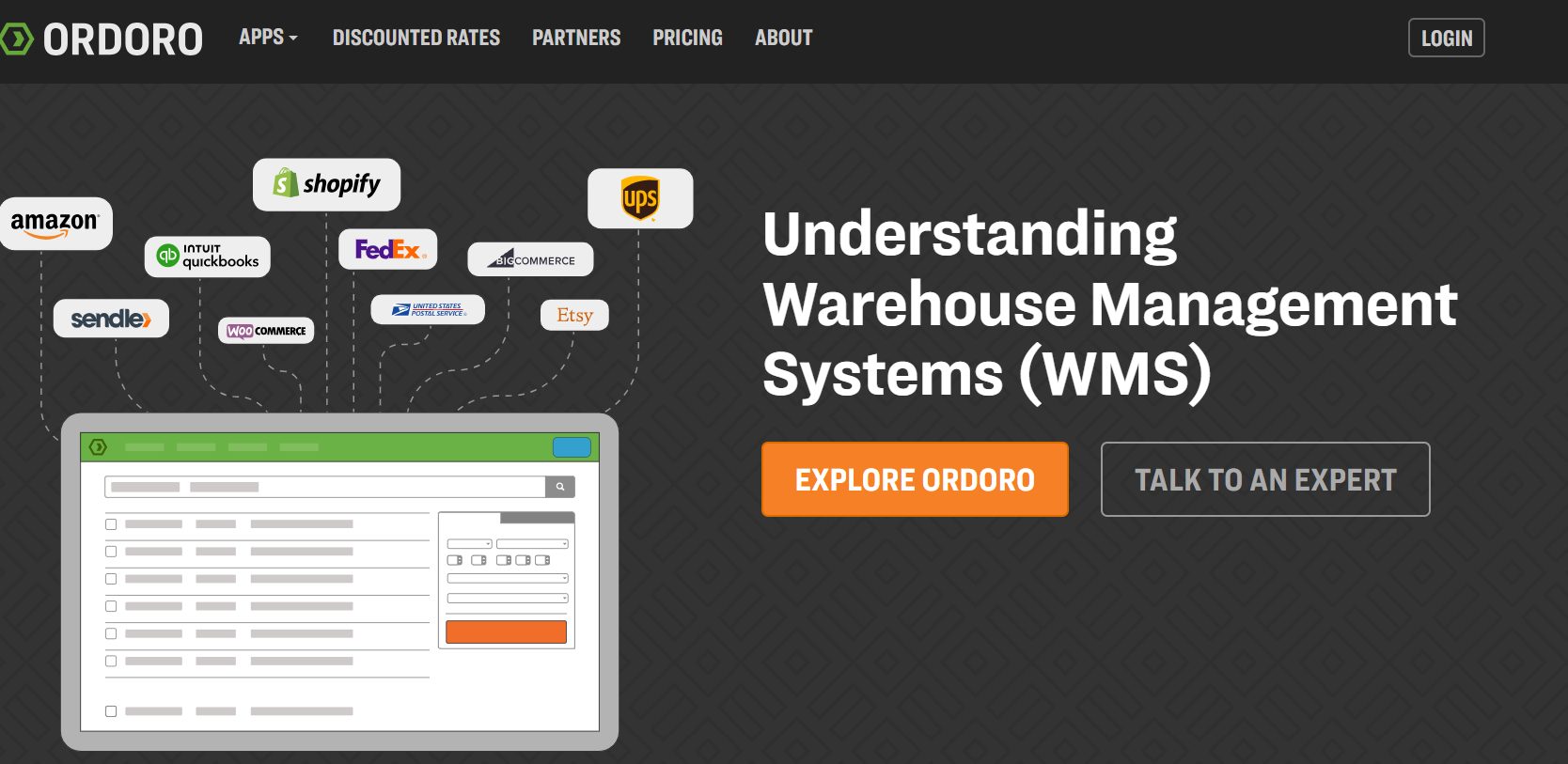Click the illustrated search input field
This screenshot has width=1568, height=764.
pyautogui.click(x=325, y=487)
